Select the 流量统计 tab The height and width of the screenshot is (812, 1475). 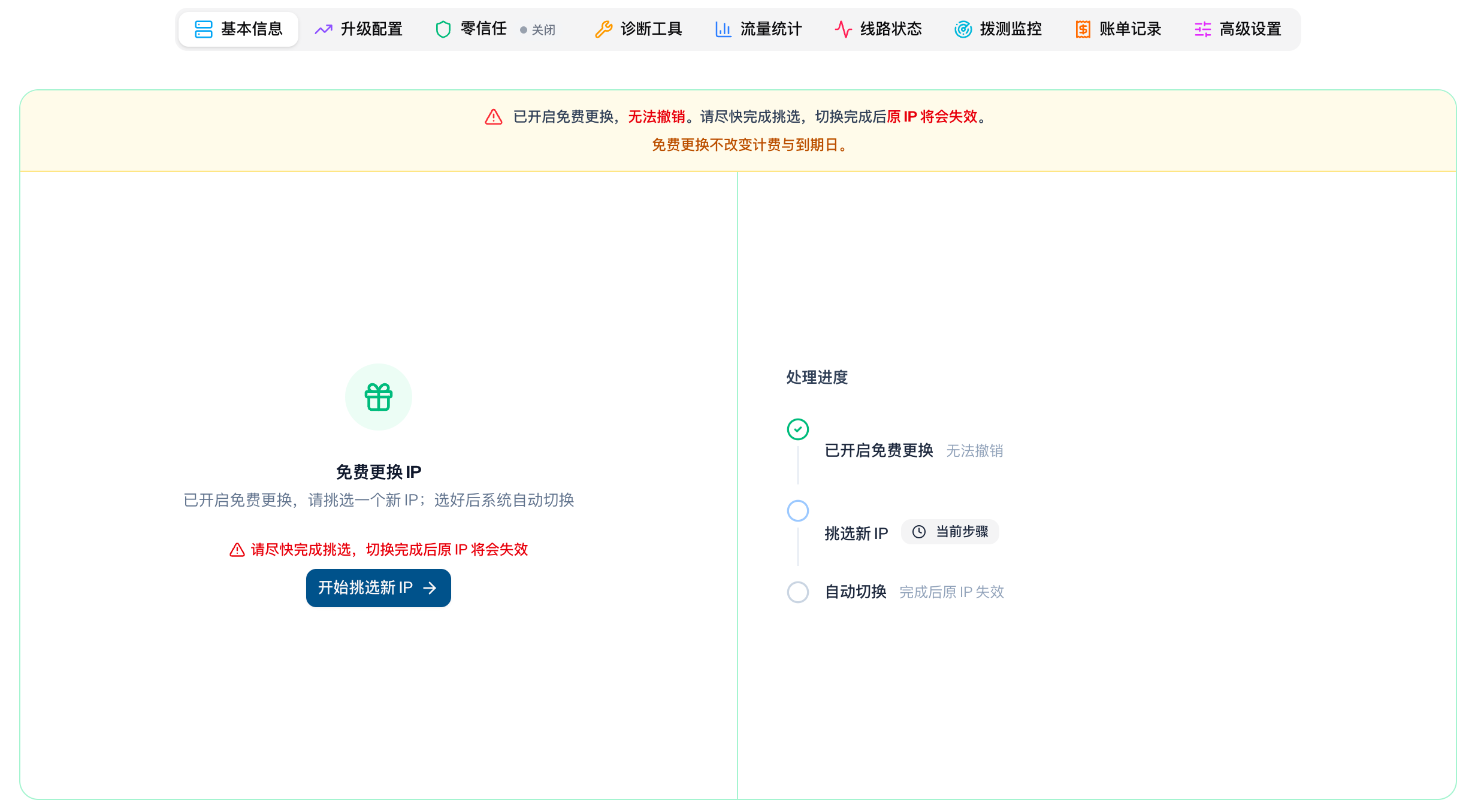[758, 29]
